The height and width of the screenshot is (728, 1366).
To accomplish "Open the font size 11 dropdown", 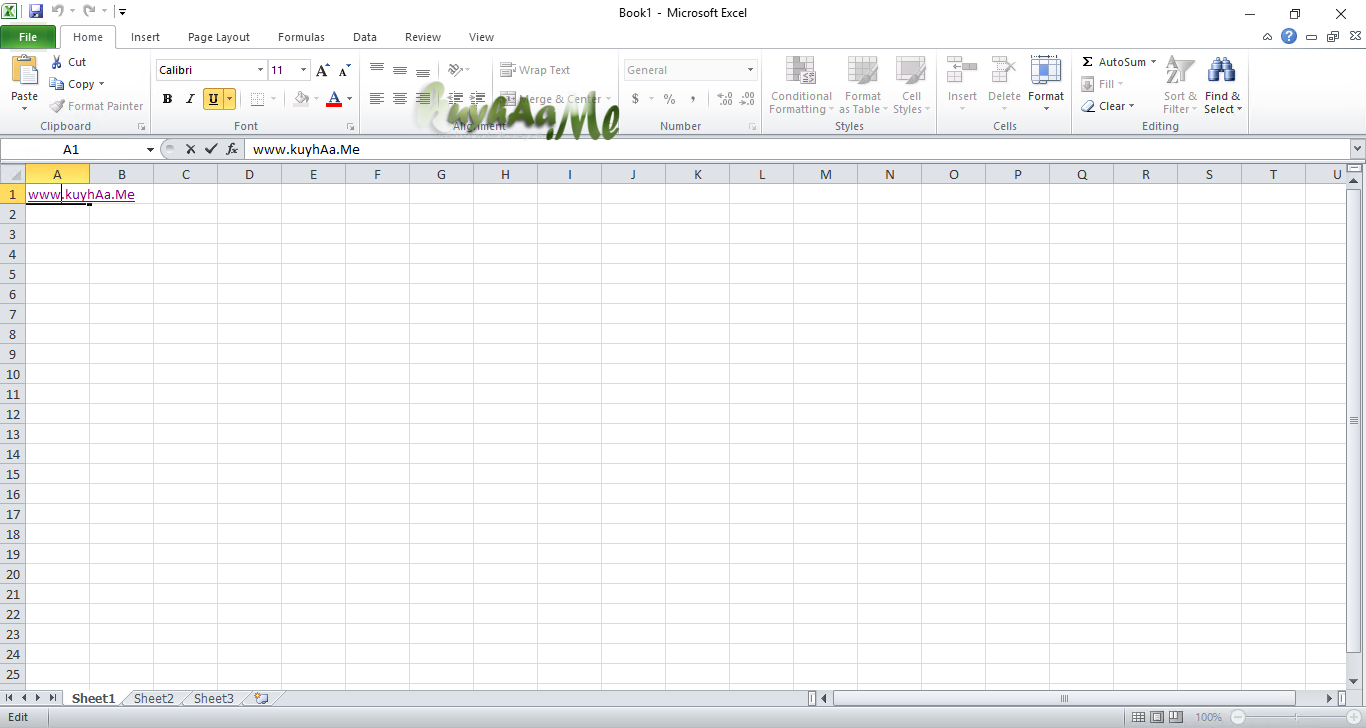I will (x=304, y=70).
